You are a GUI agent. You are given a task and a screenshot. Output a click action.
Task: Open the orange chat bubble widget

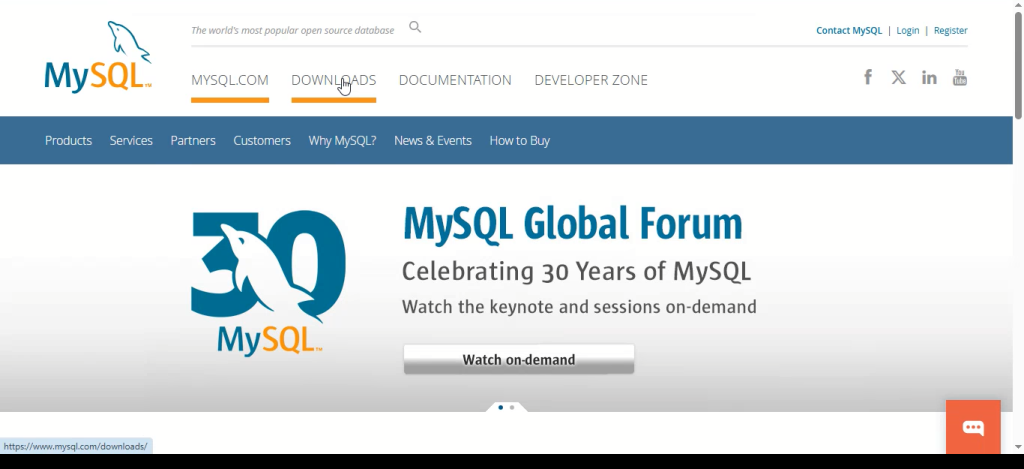point(973,427)
